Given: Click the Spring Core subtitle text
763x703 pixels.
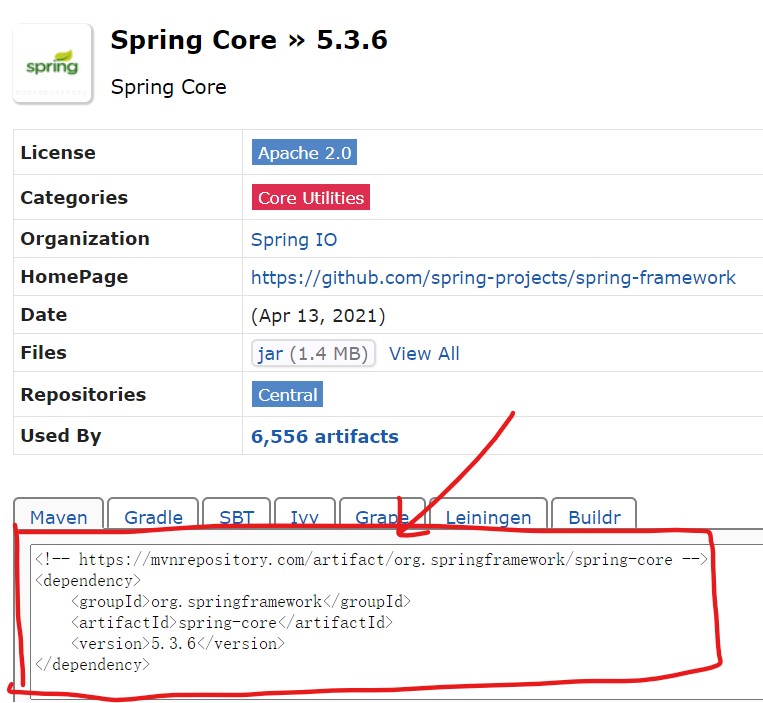Looking at the screenshot, I should (168, 87).
